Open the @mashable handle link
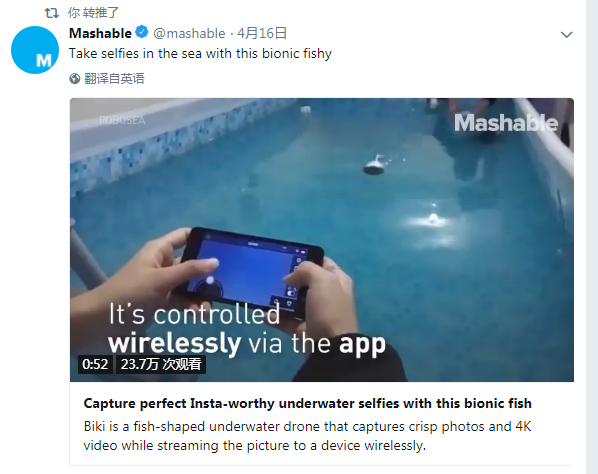The image size is (598, 474). tap(189, 34)
